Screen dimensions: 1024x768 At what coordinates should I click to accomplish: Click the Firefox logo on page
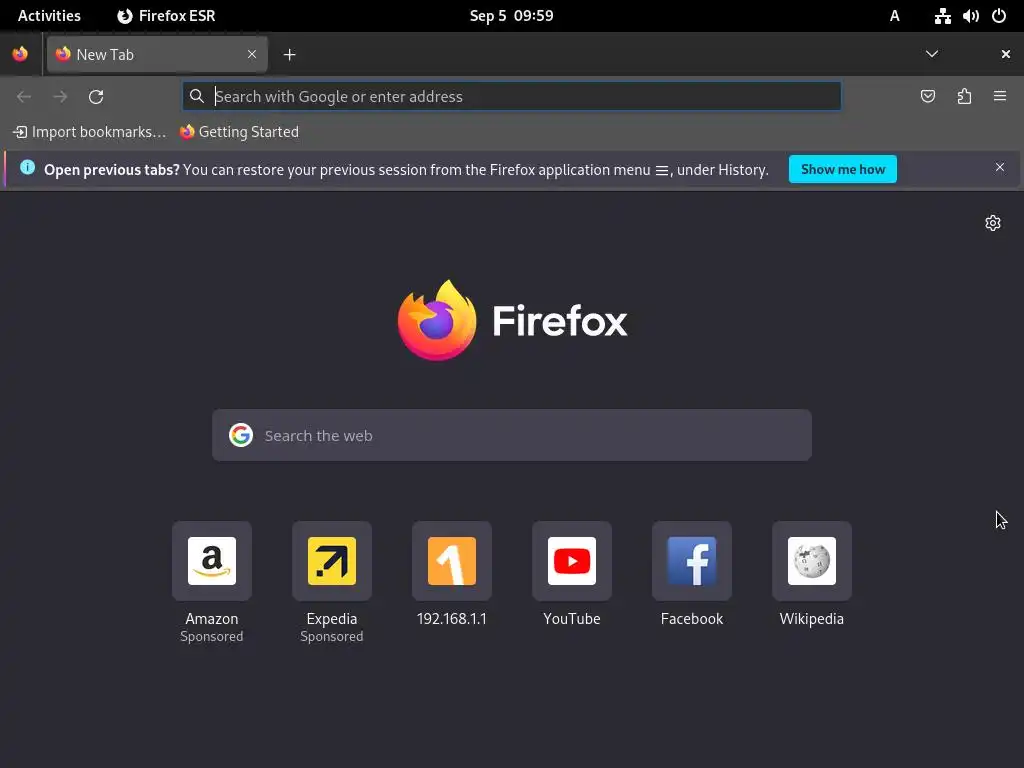tap(512, 321)
